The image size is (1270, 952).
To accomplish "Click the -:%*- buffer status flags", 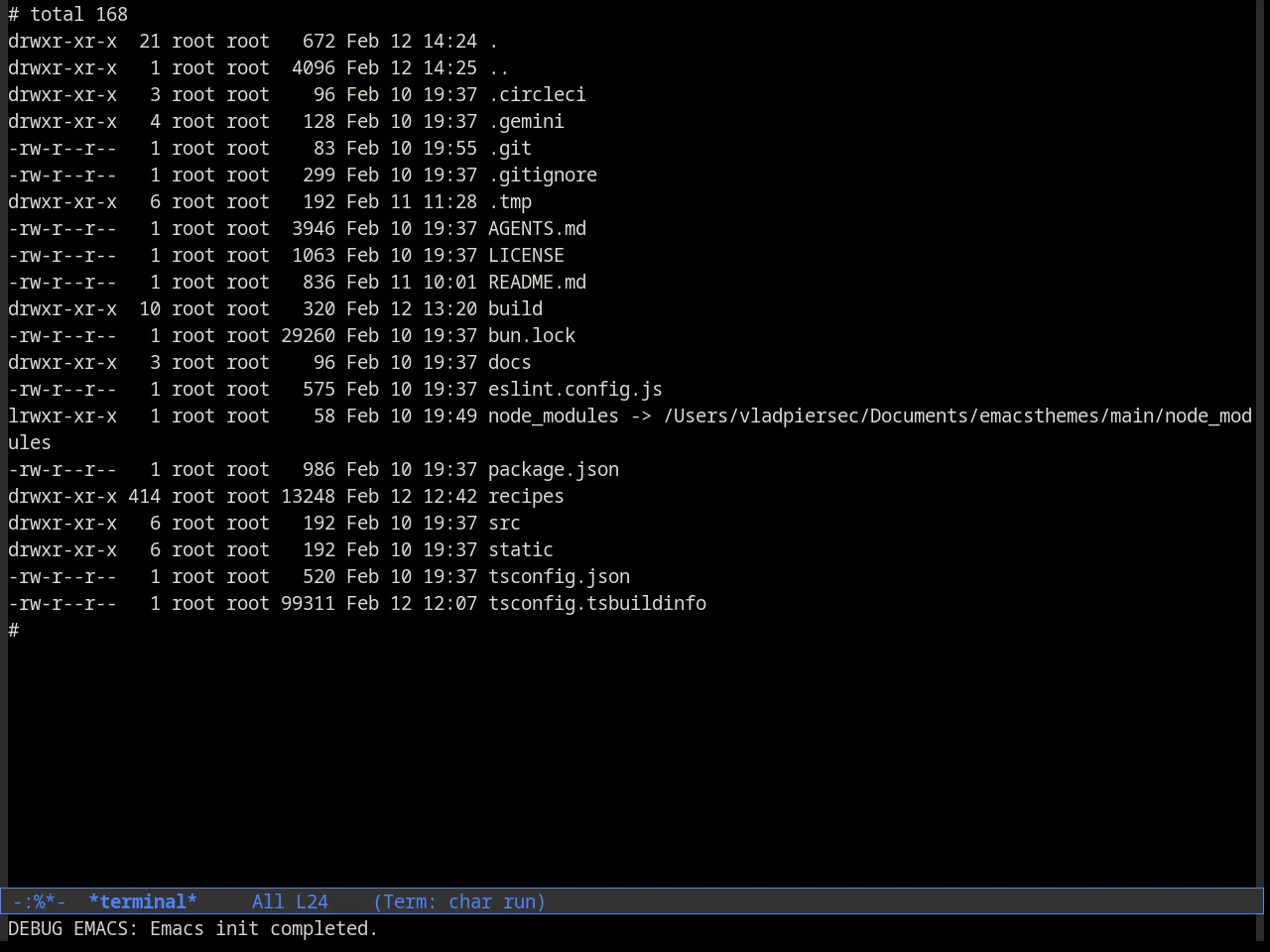I will (40, 901).
